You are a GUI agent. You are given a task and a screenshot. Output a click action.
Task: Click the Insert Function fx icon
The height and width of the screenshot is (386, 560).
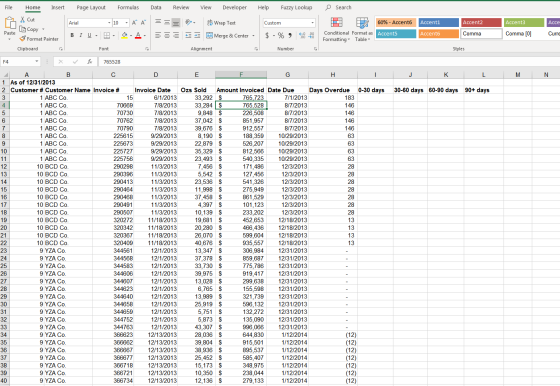89,62
